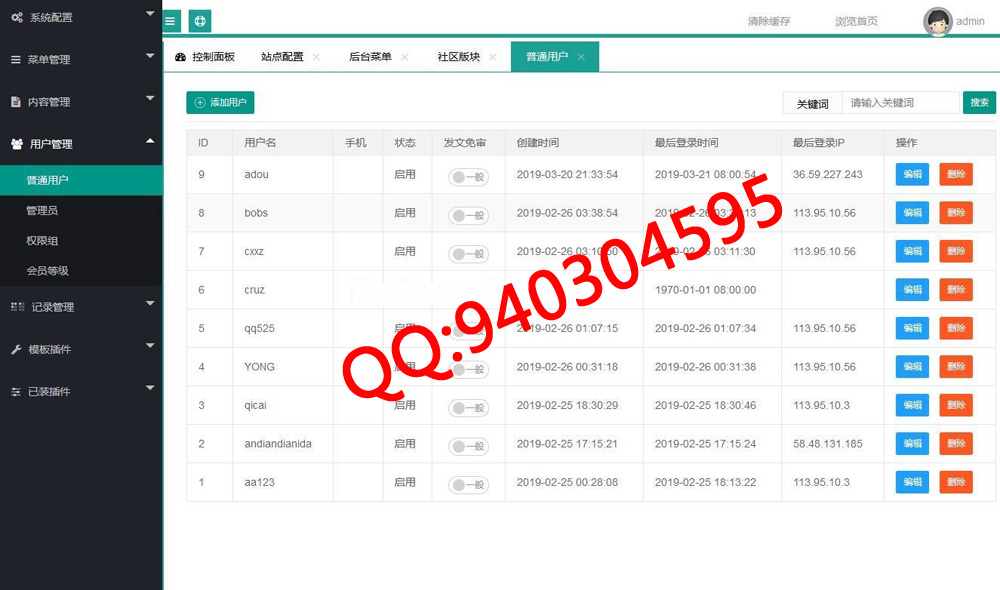
Task: Click the 添加用户 button
Action: pyautogui.click(x=220, y=102)
